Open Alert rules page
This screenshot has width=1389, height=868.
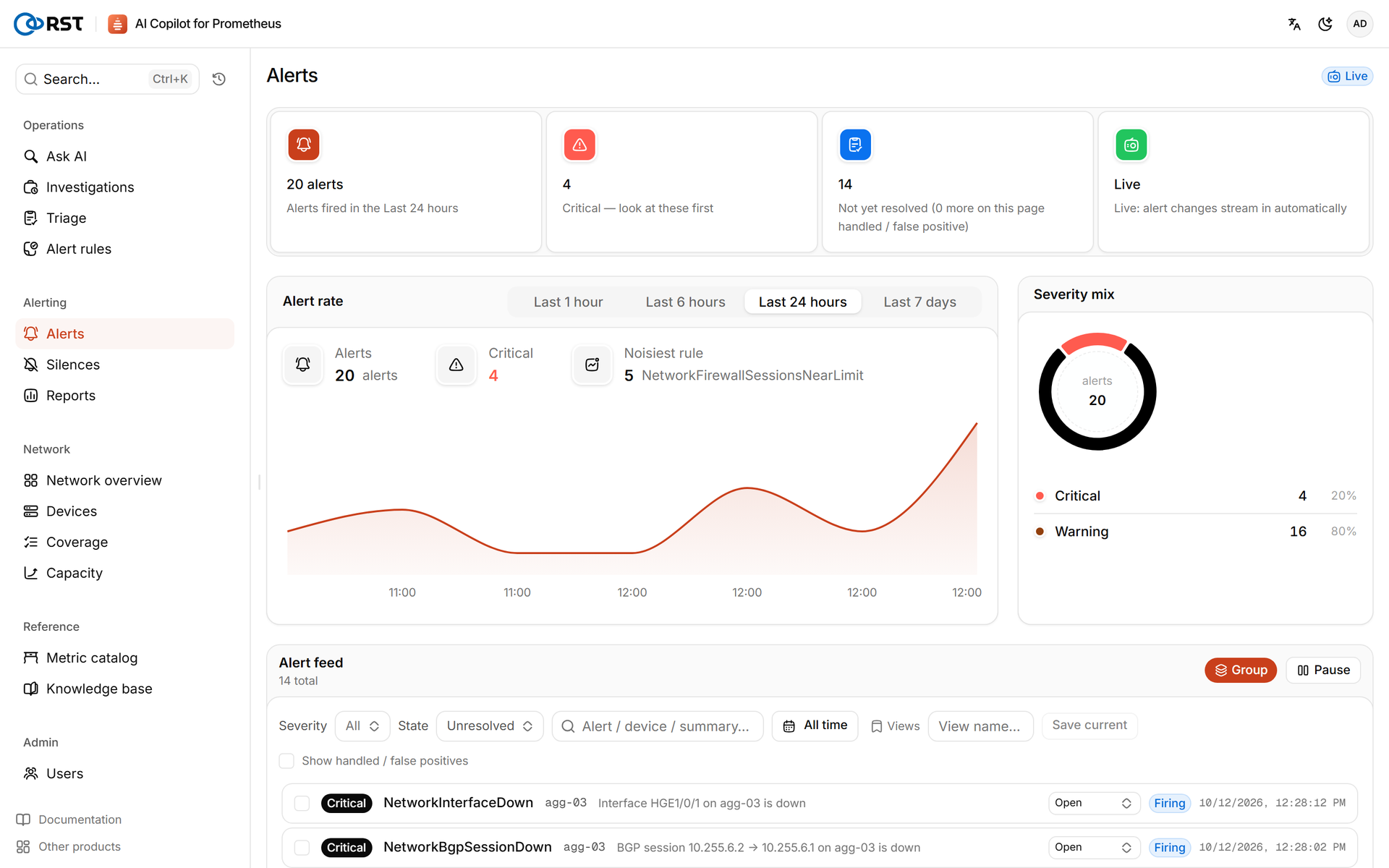(125, 249)
